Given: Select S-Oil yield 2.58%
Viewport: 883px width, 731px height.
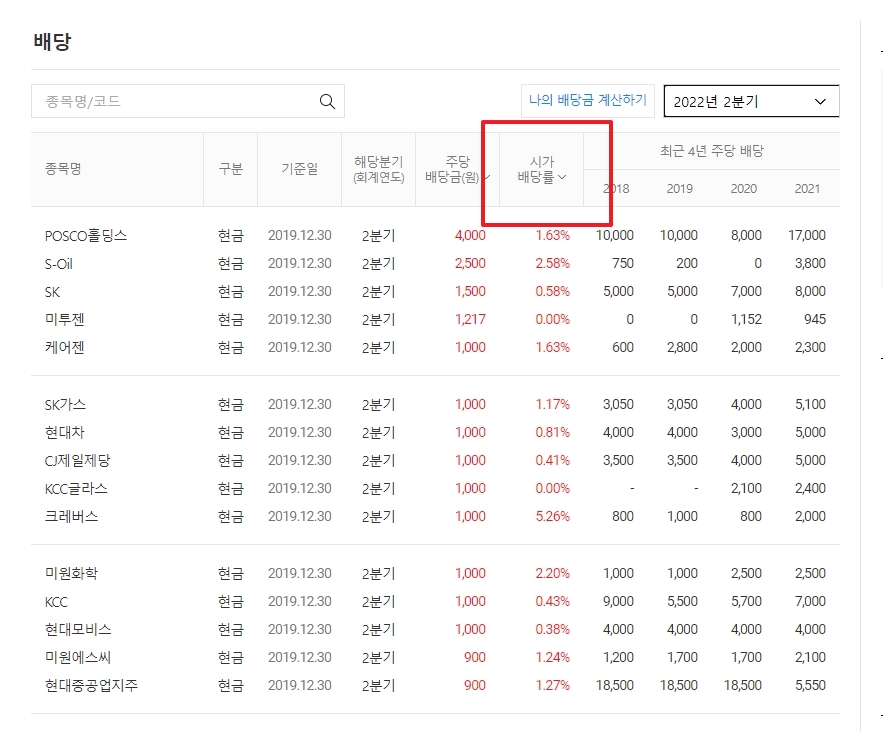Looking at the screenshot, I should (x=552, y=264).
